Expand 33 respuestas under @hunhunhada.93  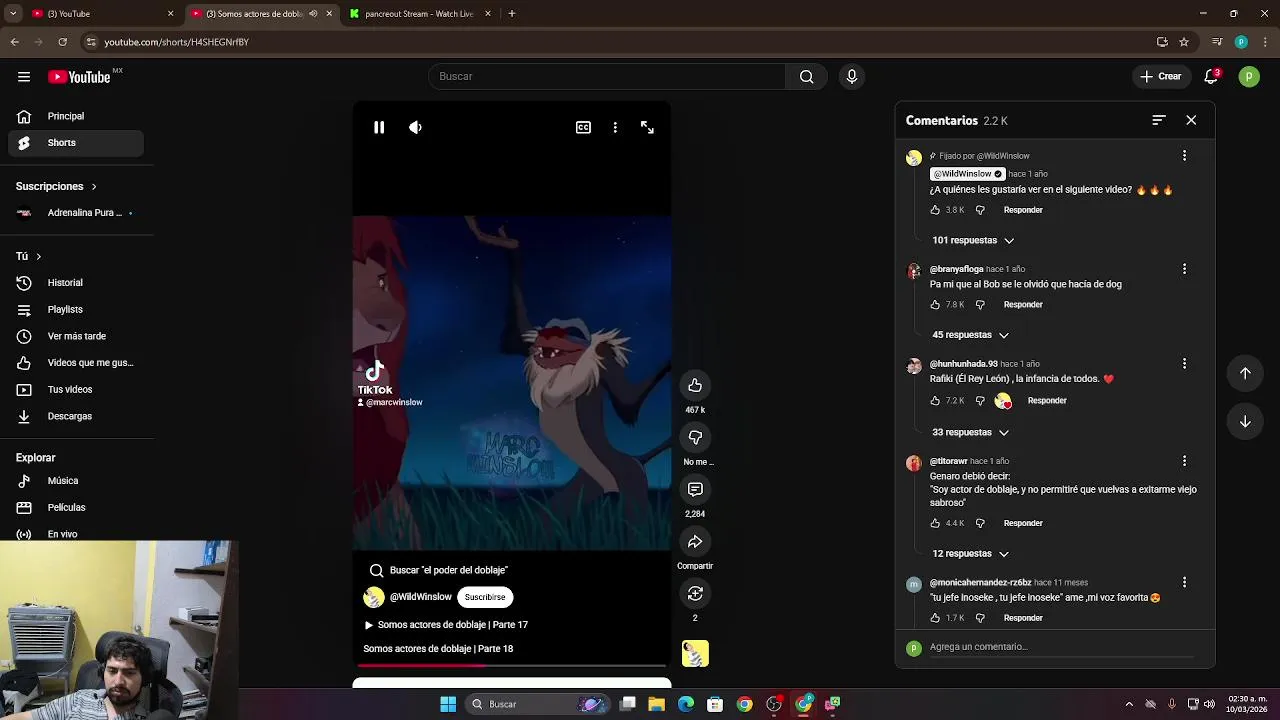(x=970, y=432)
